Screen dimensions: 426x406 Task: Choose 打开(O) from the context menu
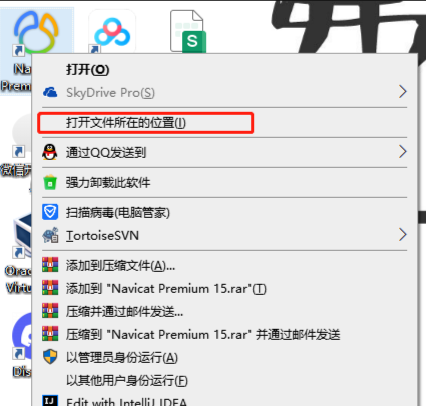pos(88,69)
